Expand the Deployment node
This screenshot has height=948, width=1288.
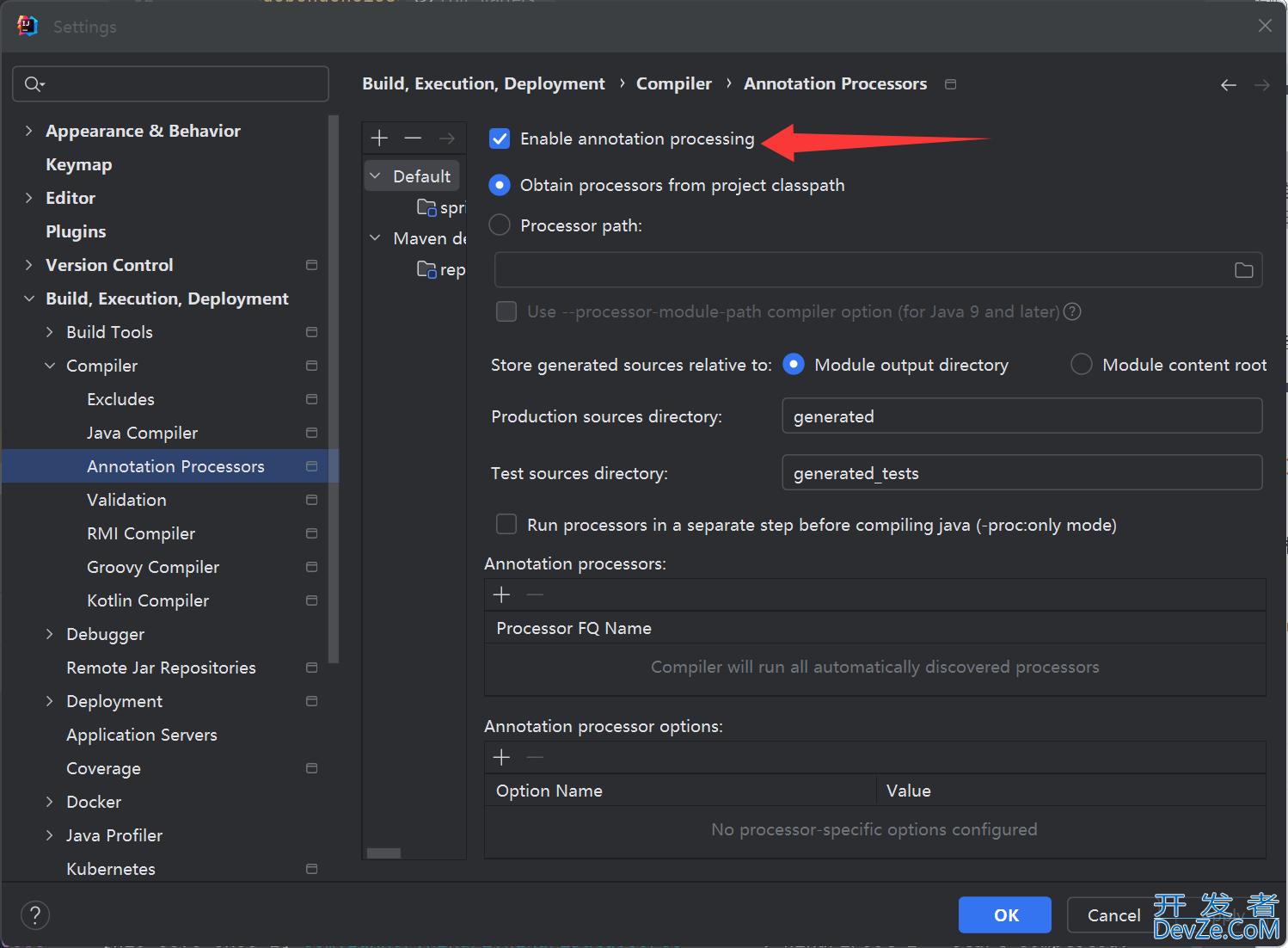[49, 701]
